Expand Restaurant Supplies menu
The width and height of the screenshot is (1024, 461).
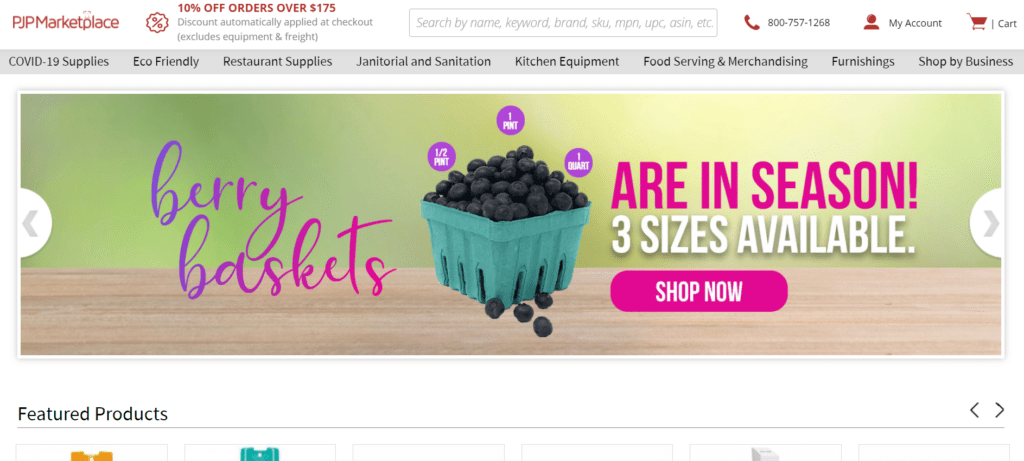(x=278, y=62)
